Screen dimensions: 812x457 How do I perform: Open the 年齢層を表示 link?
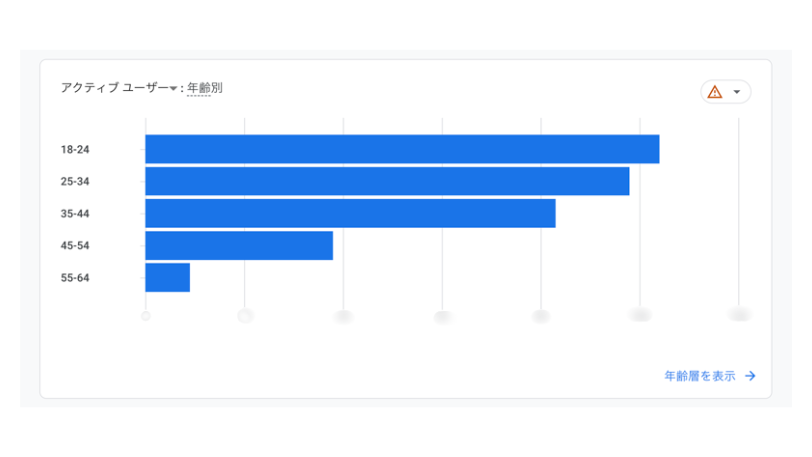click(x=700, y=376)
